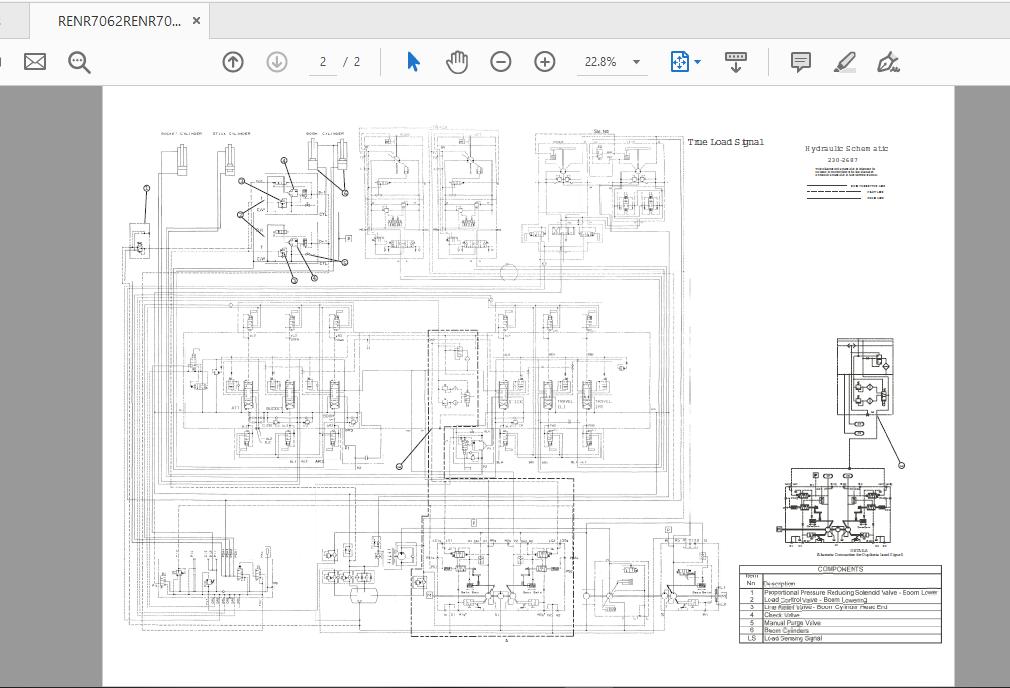Select the hand pan tool

[x=457, y=62]
